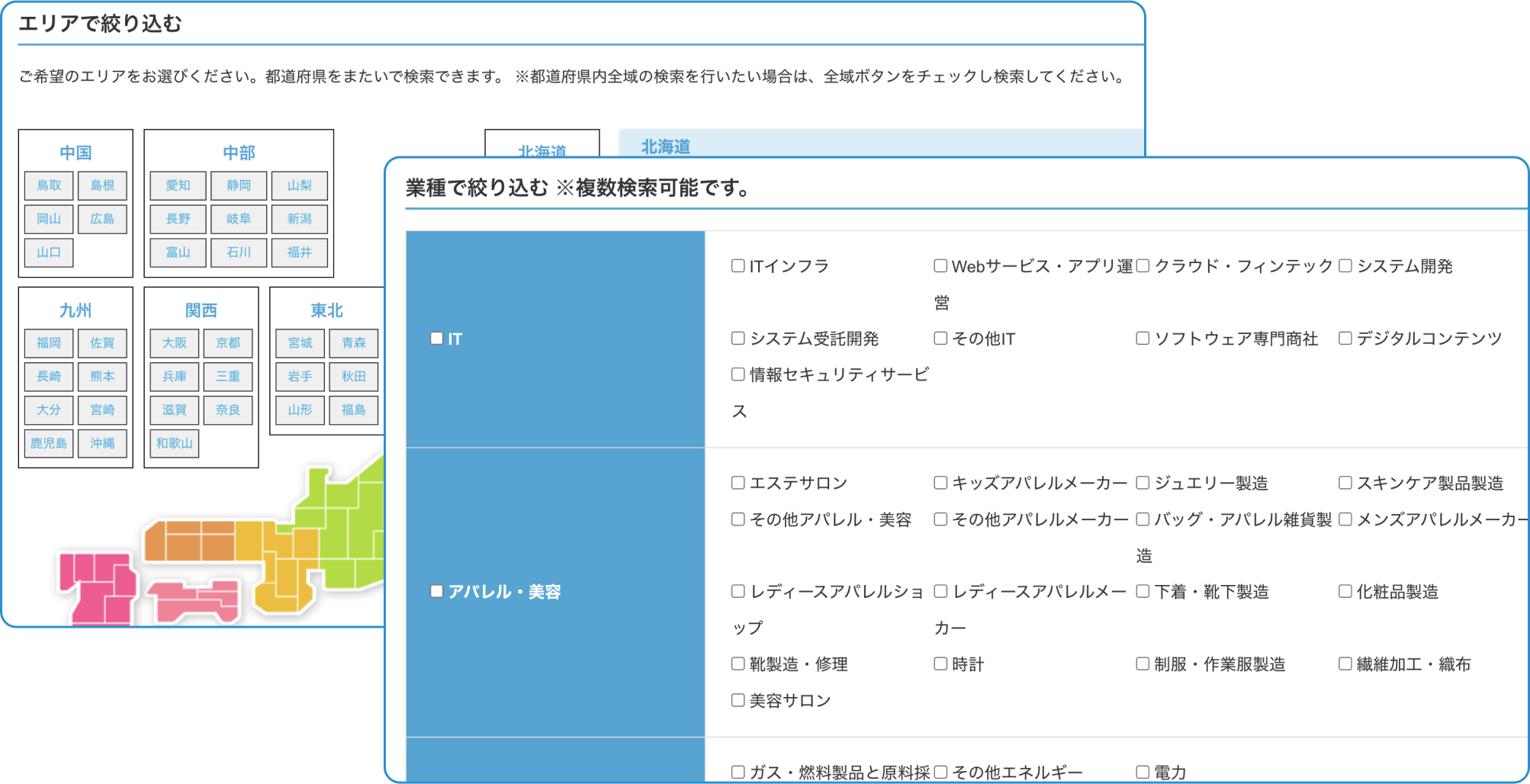This screenshot has height=784, width=1530.
Task: Check the 繊維加工・織布 checkbox
Action: pyautogui.click(x=1345, y=664)
